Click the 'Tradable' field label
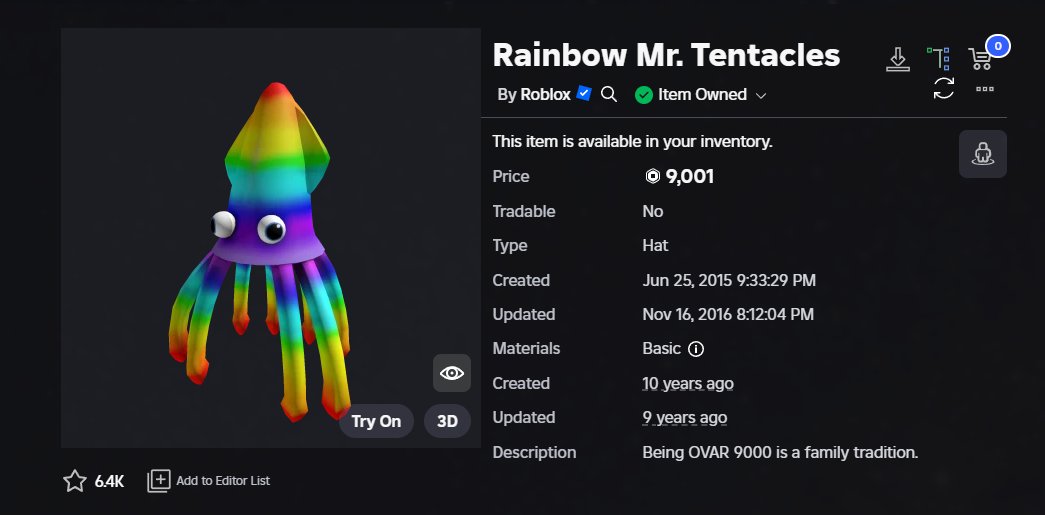The image size is (1045, 515). point(524,211)
